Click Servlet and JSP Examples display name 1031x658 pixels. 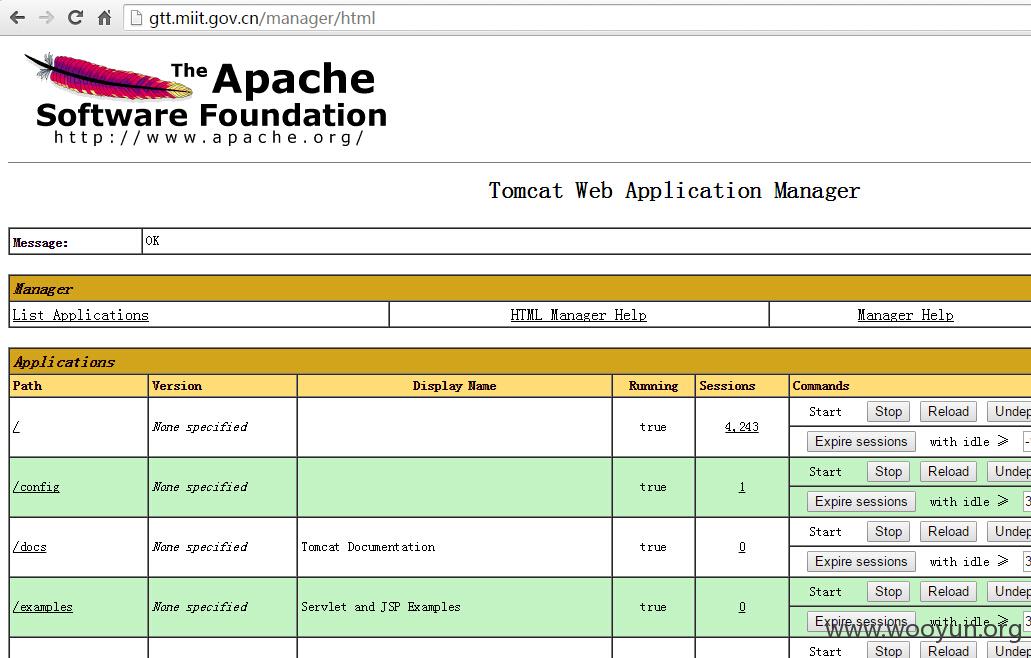(x=381, y=607)
